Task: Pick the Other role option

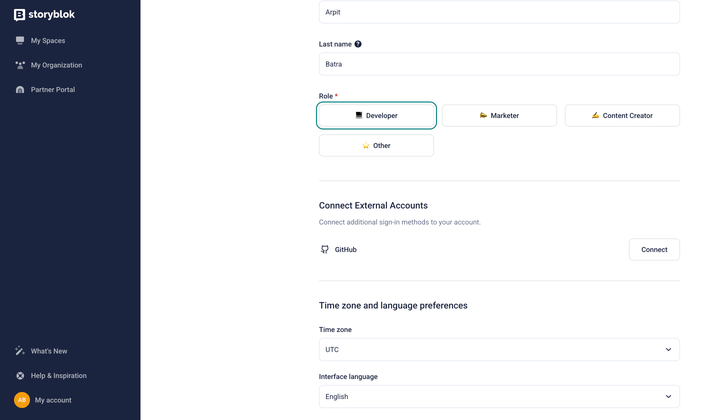Action: point(376,146)
